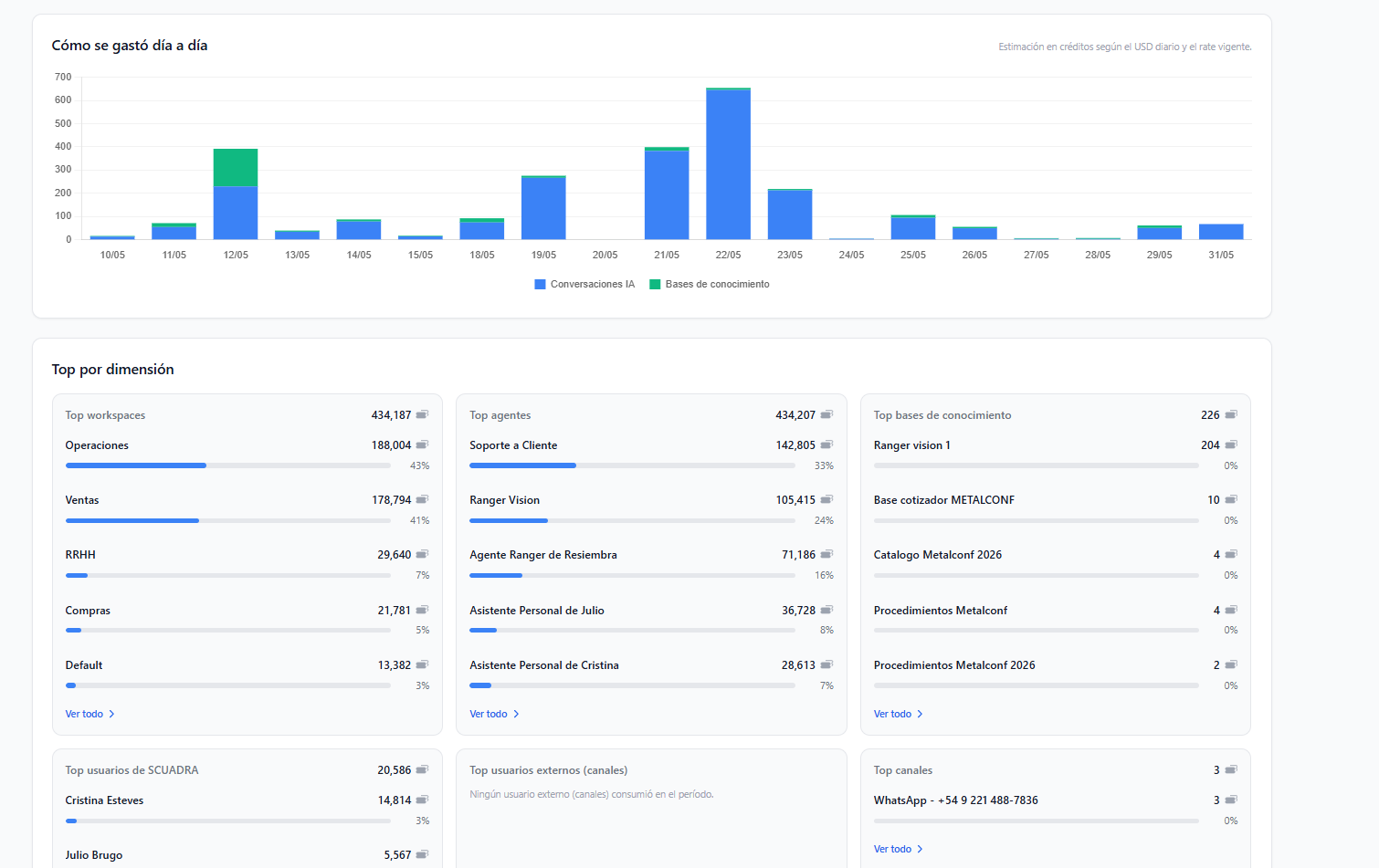Click the credits icon for Base cotizador METALCONF

1231,499
